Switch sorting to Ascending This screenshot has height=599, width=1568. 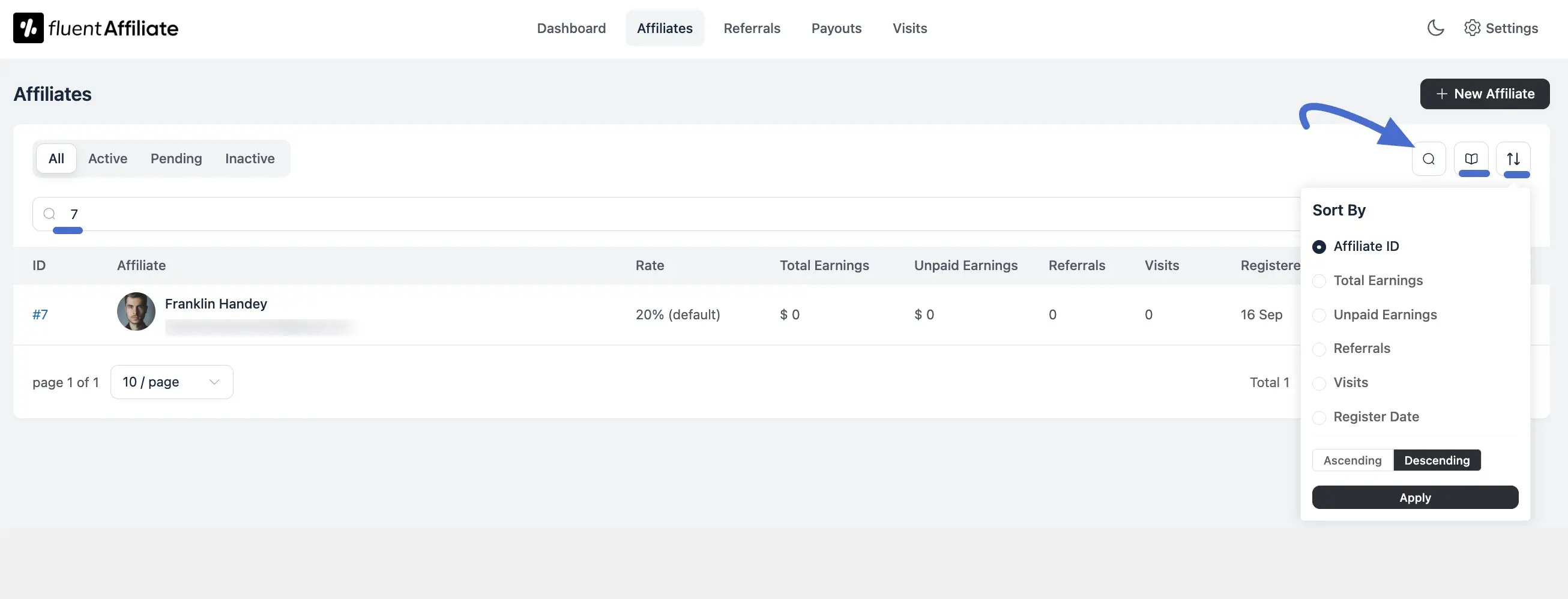tap(1351, 460)
